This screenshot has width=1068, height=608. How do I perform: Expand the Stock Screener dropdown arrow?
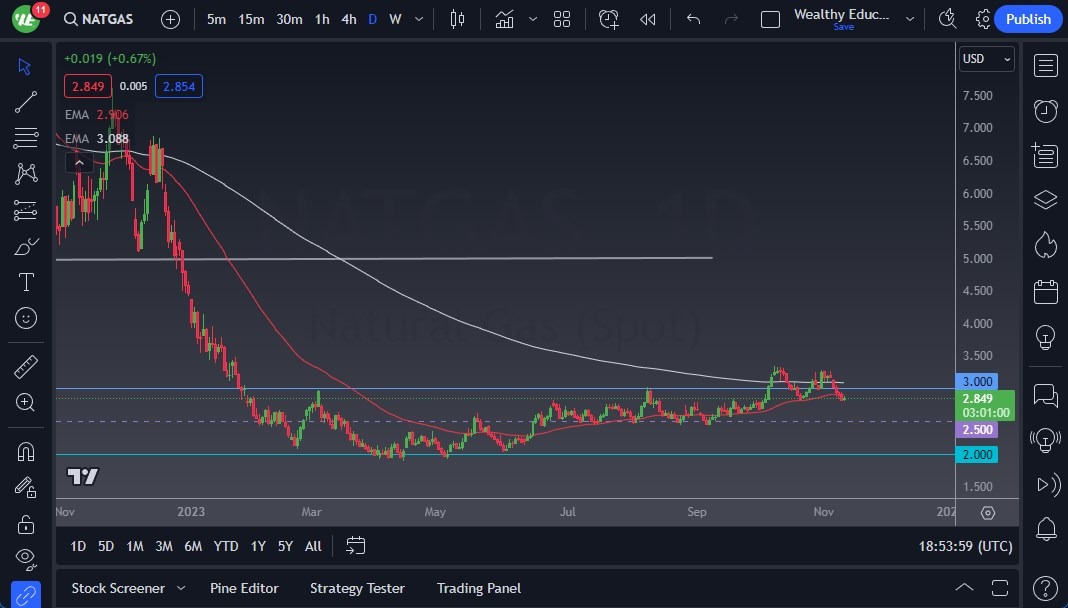click(x=181, y=588)
